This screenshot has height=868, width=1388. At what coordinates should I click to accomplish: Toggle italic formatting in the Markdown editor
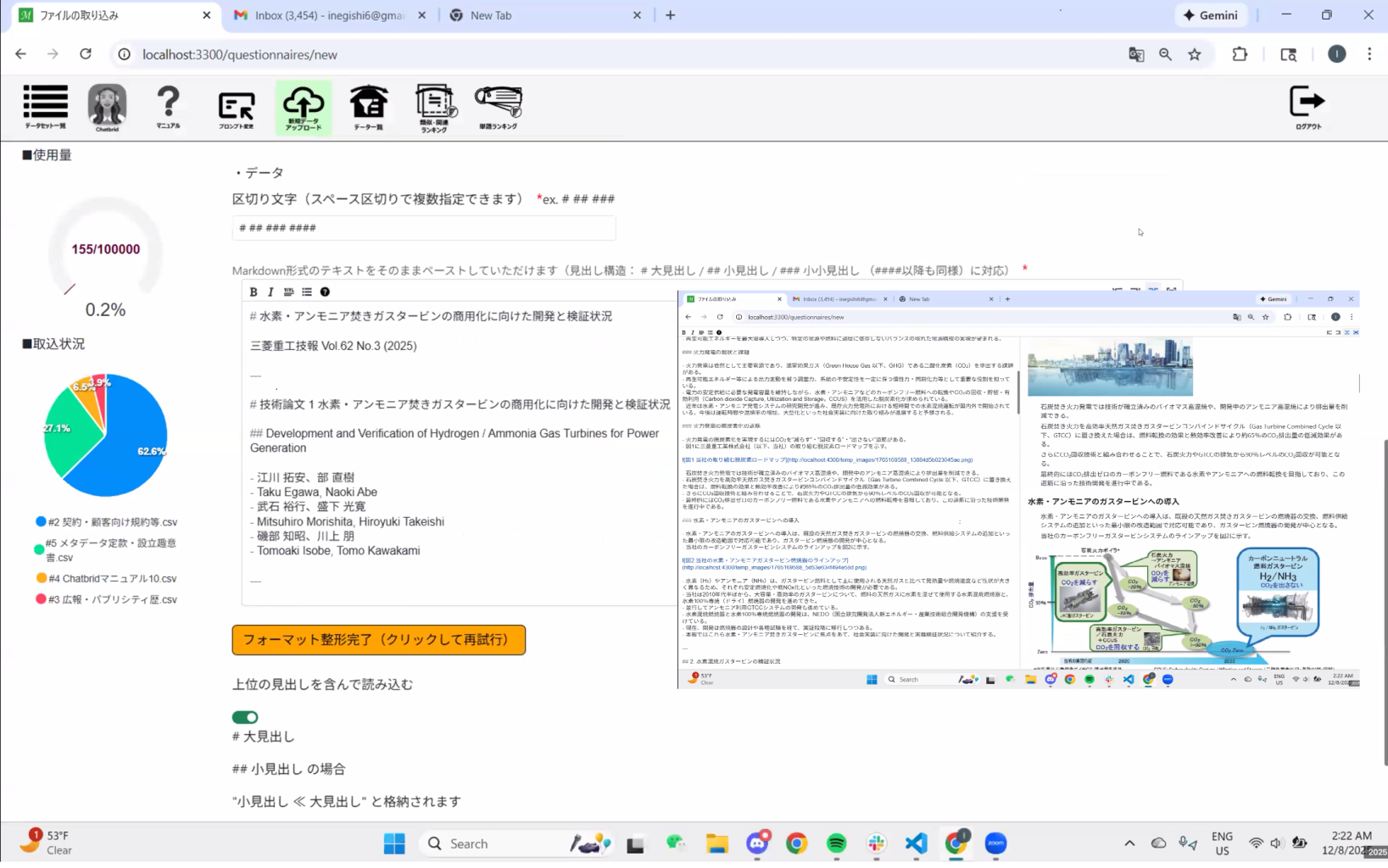(x=270, y=292)
